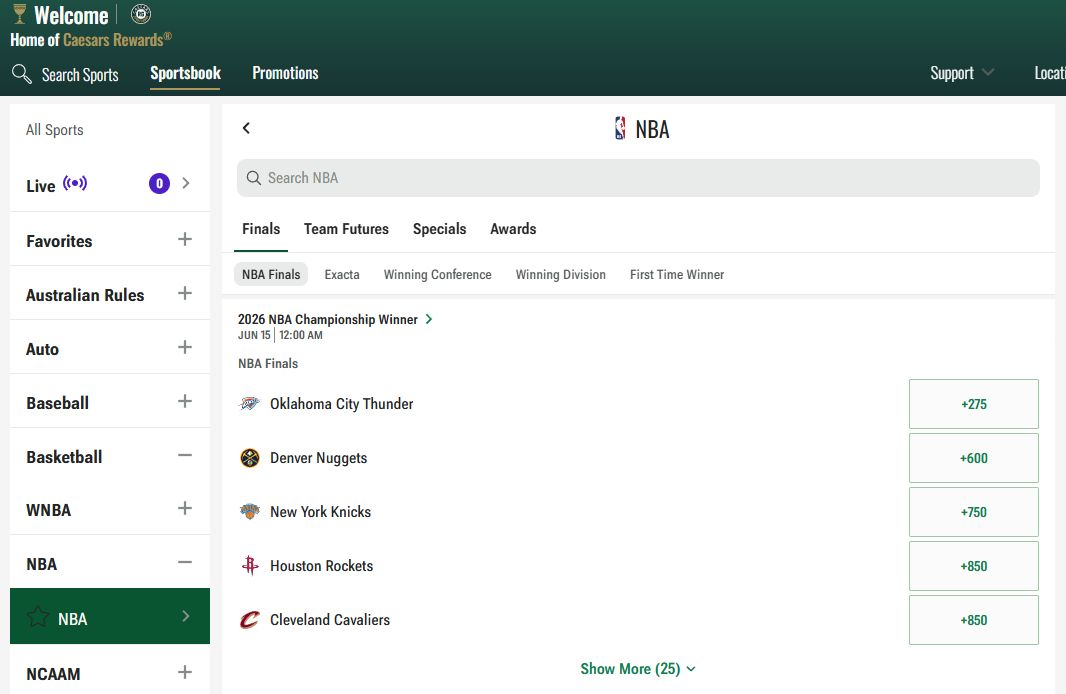Expand the Baseball category in the sidebar
1066x694 pixels.
click(184, 402)
